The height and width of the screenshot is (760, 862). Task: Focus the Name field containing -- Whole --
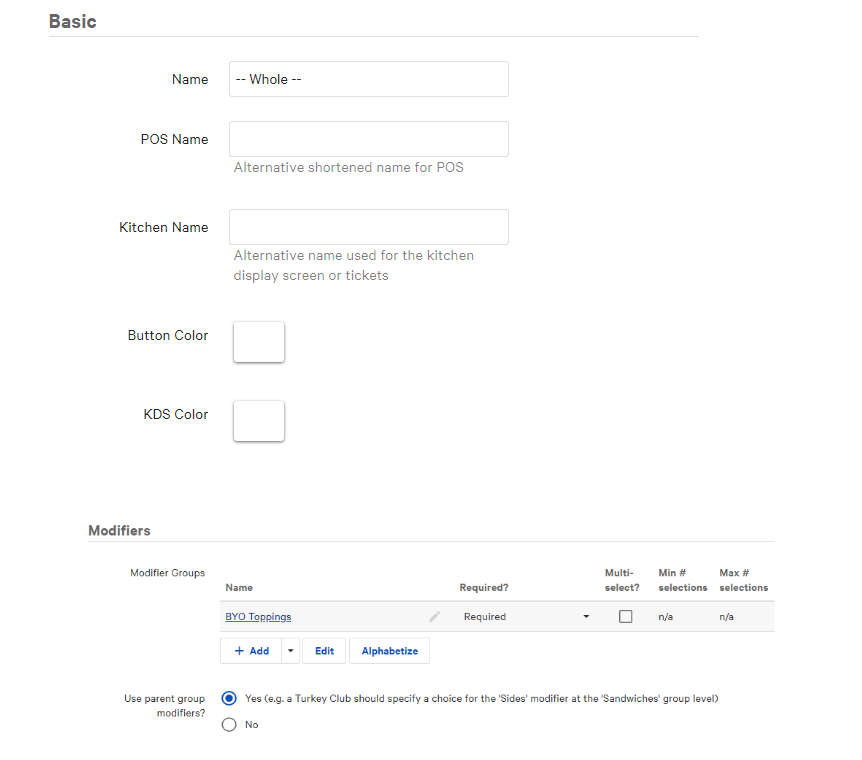(x=368, y=79)
